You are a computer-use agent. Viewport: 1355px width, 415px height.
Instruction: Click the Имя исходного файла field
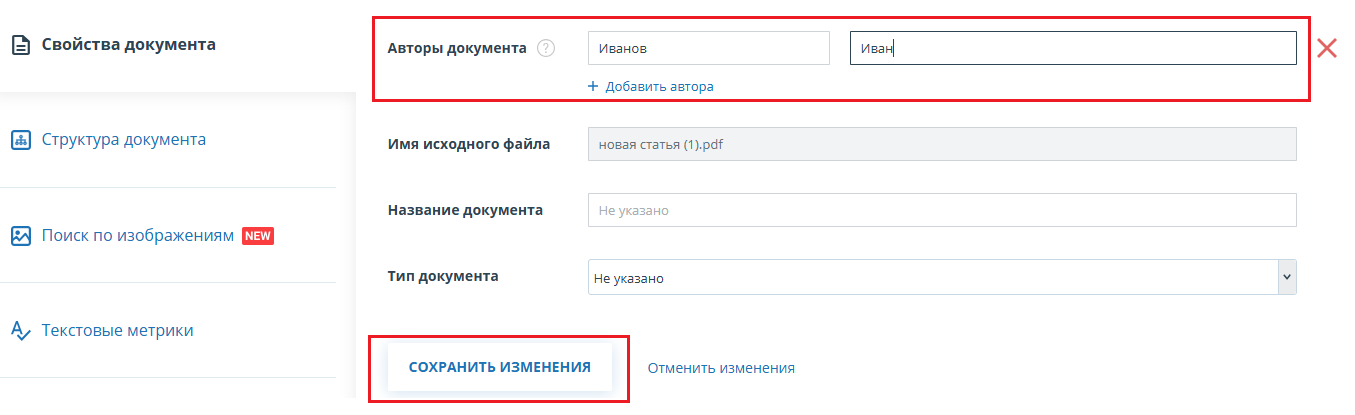point(941,144)
